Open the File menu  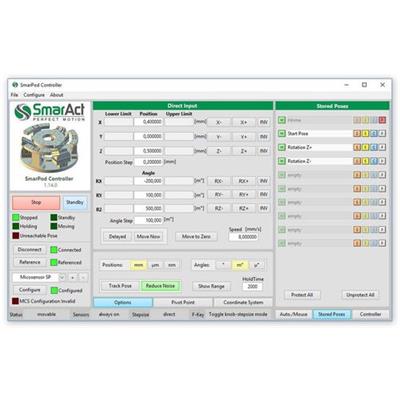[x=14, y=95]
